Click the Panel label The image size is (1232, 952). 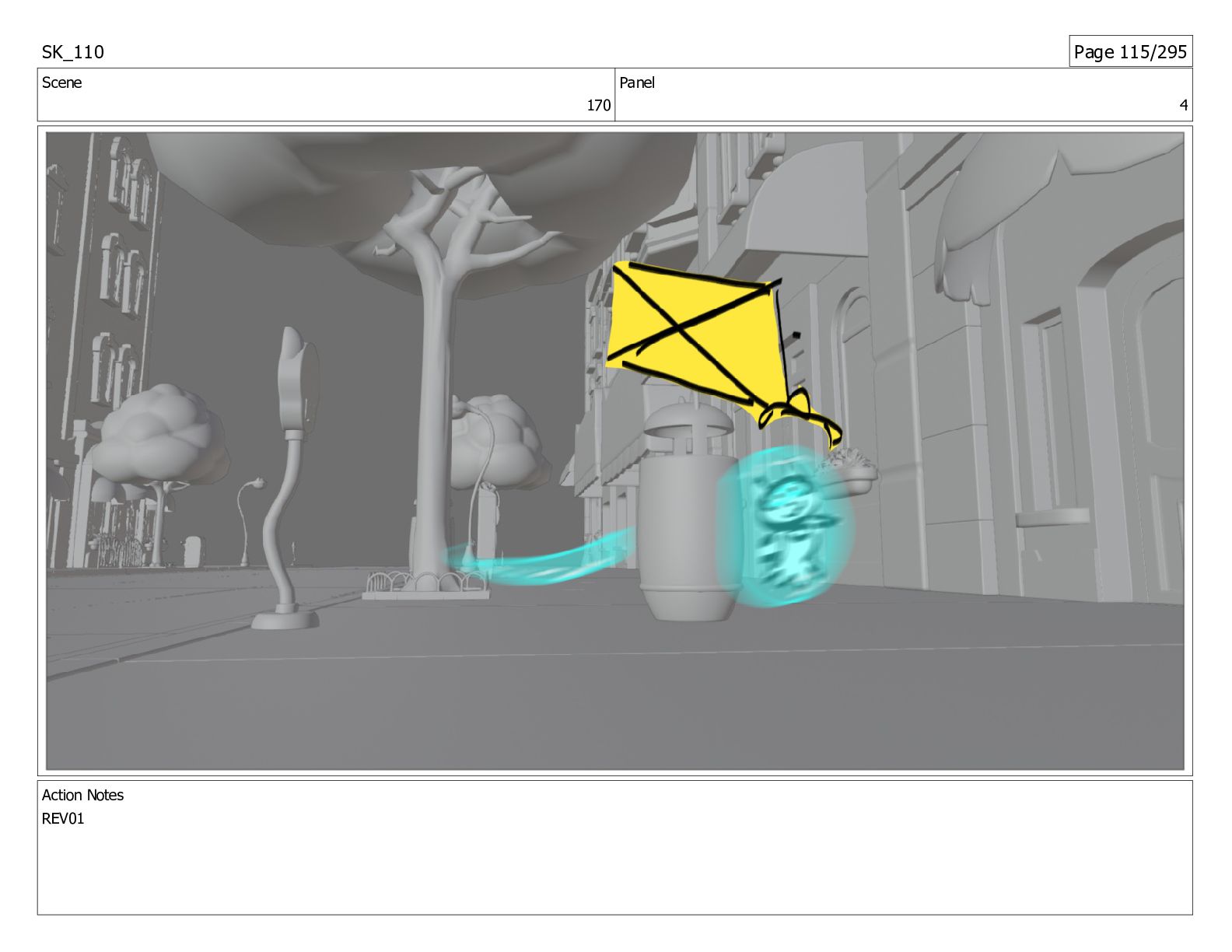tap(637, 82)
